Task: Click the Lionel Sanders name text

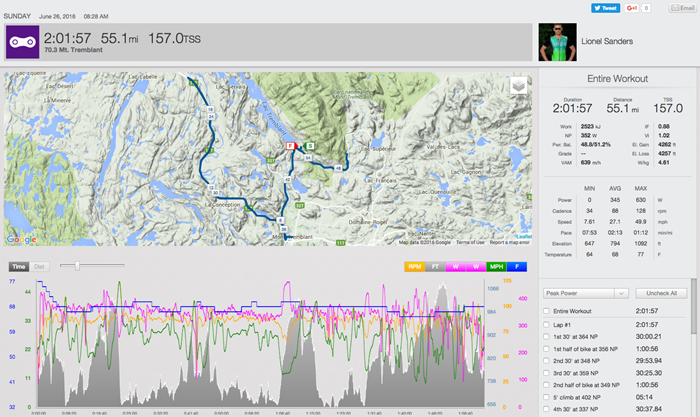Action: point(607,41)
